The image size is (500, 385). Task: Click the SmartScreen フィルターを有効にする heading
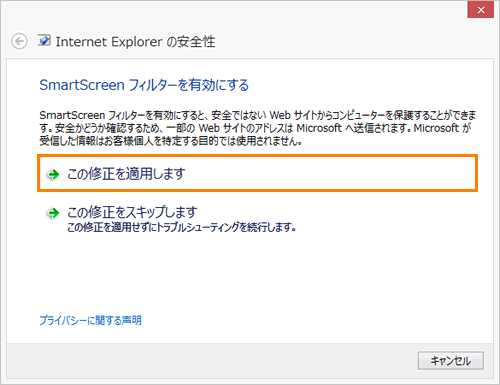[x=144, y=85]
